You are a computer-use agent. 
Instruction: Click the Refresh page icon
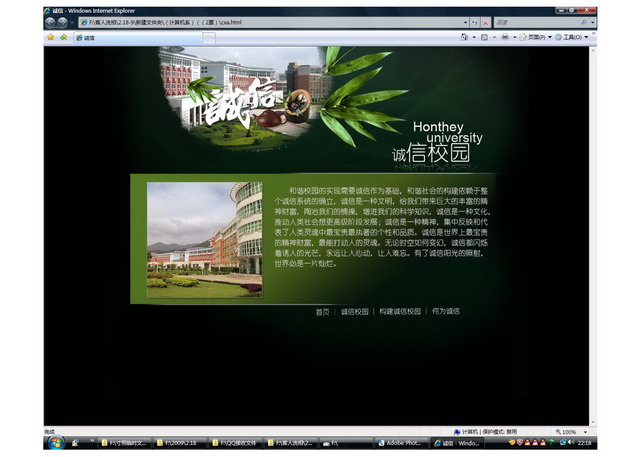point(475,21)
